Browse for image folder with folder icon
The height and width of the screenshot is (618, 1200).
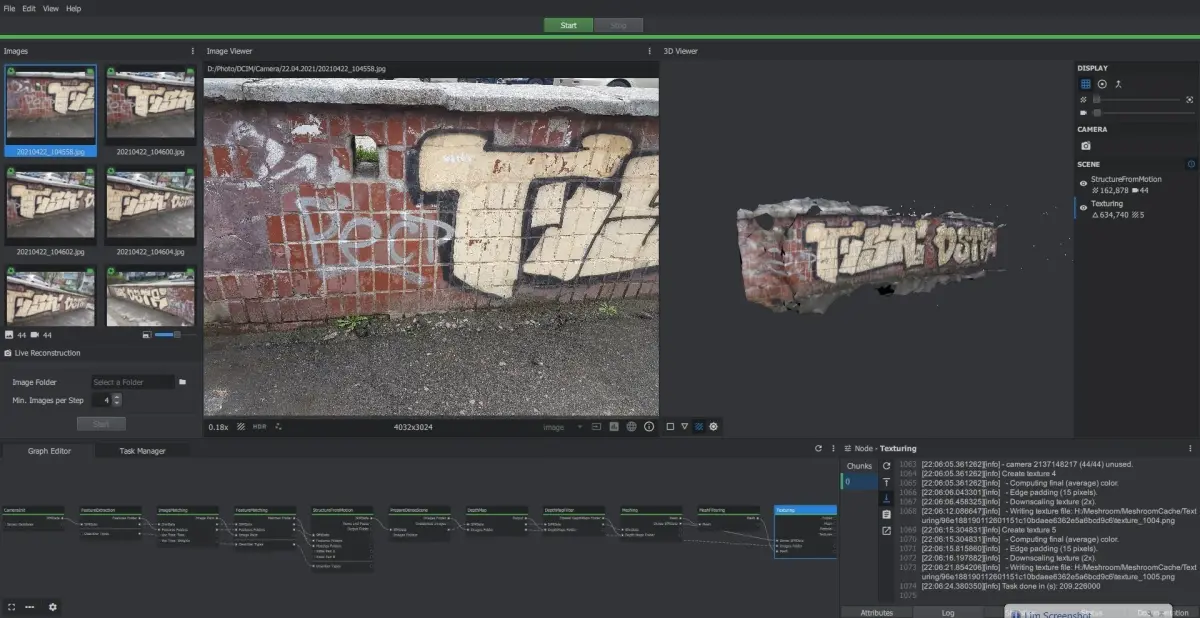(183, 382)
